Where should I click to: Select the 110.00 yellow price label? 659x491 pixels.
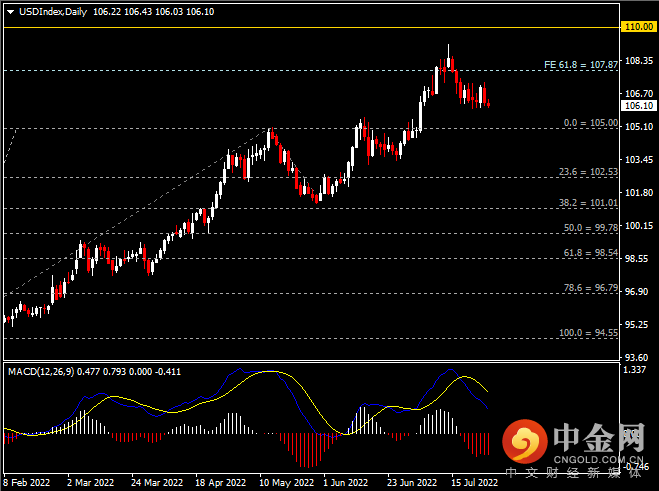click(x=639, y=27)
